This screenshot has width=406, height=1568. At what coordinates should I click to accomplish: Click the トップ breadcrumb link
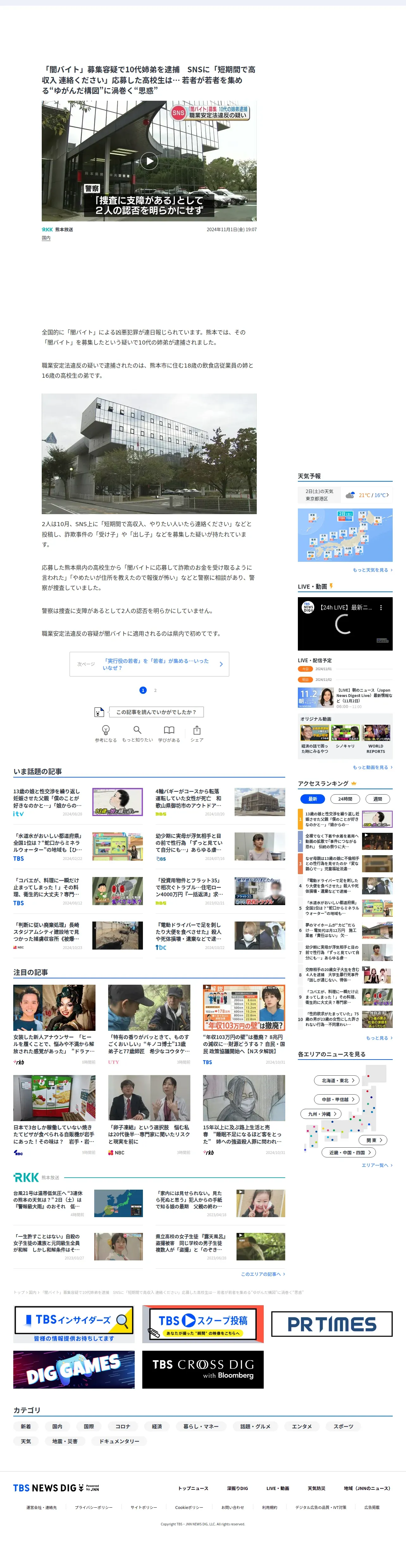(18, 1292)
